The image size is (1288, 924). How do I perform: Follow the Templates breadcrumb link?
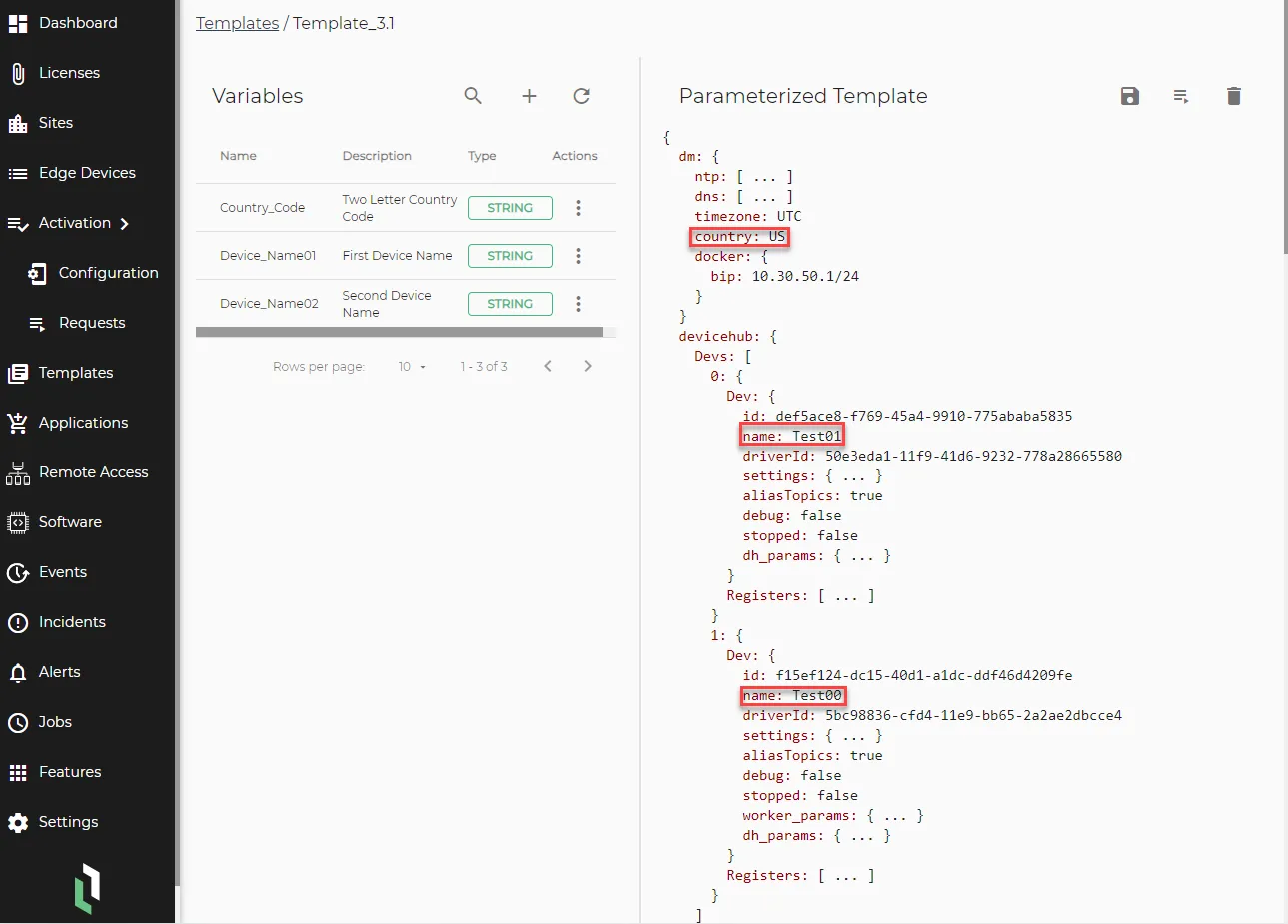pyautogui.click(x=237, y=23)
